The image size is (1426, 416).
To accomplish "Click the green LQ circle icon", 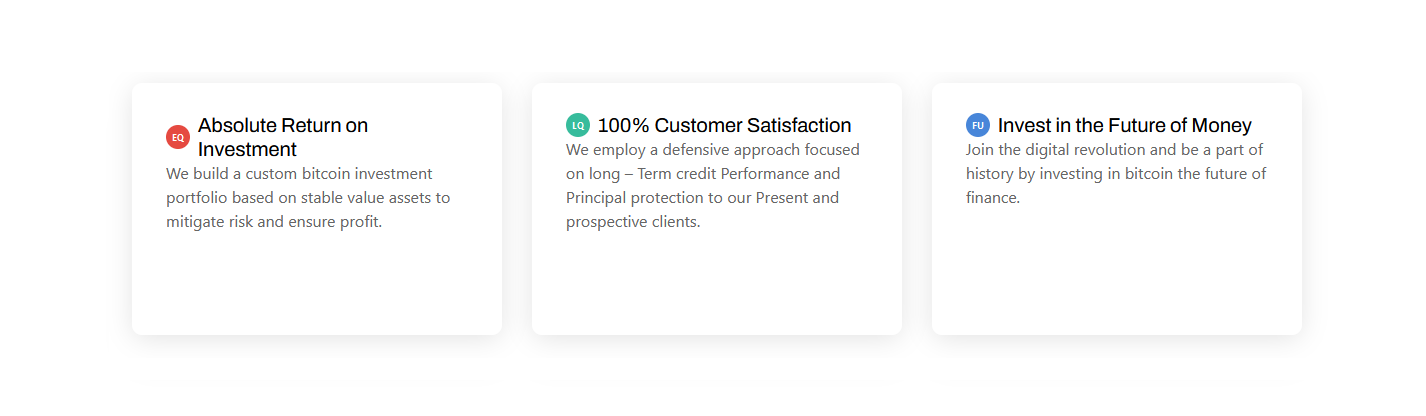I will tap(578, 125).
